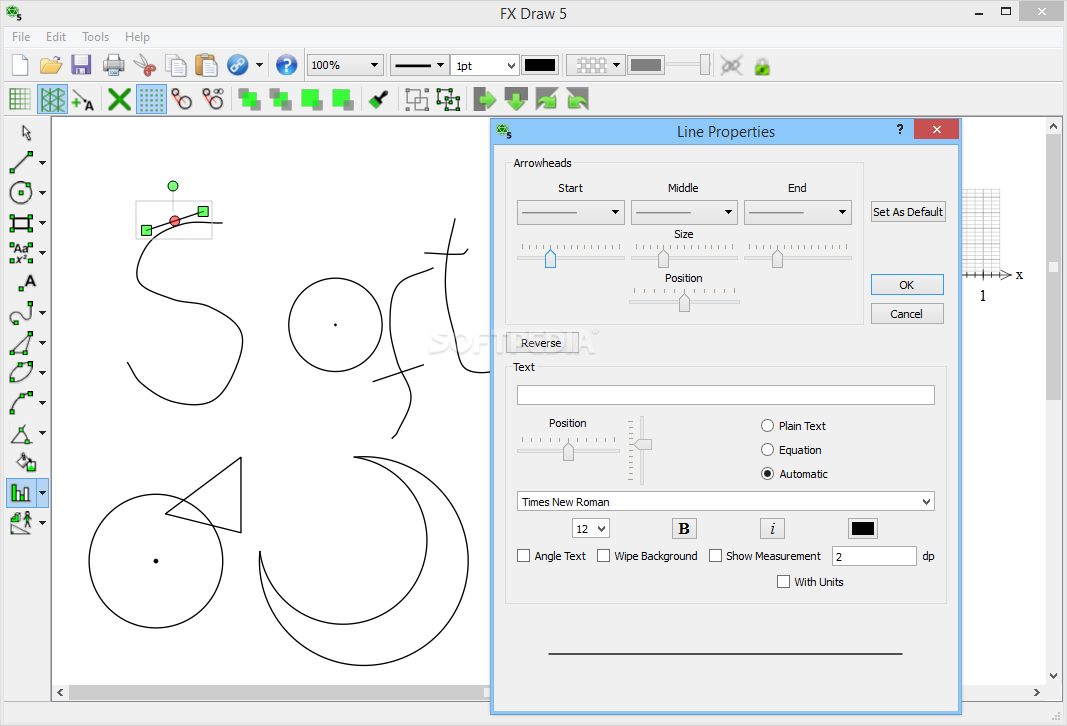
Task: Click the green right arrow flip icon
Action: coord(485,99)
